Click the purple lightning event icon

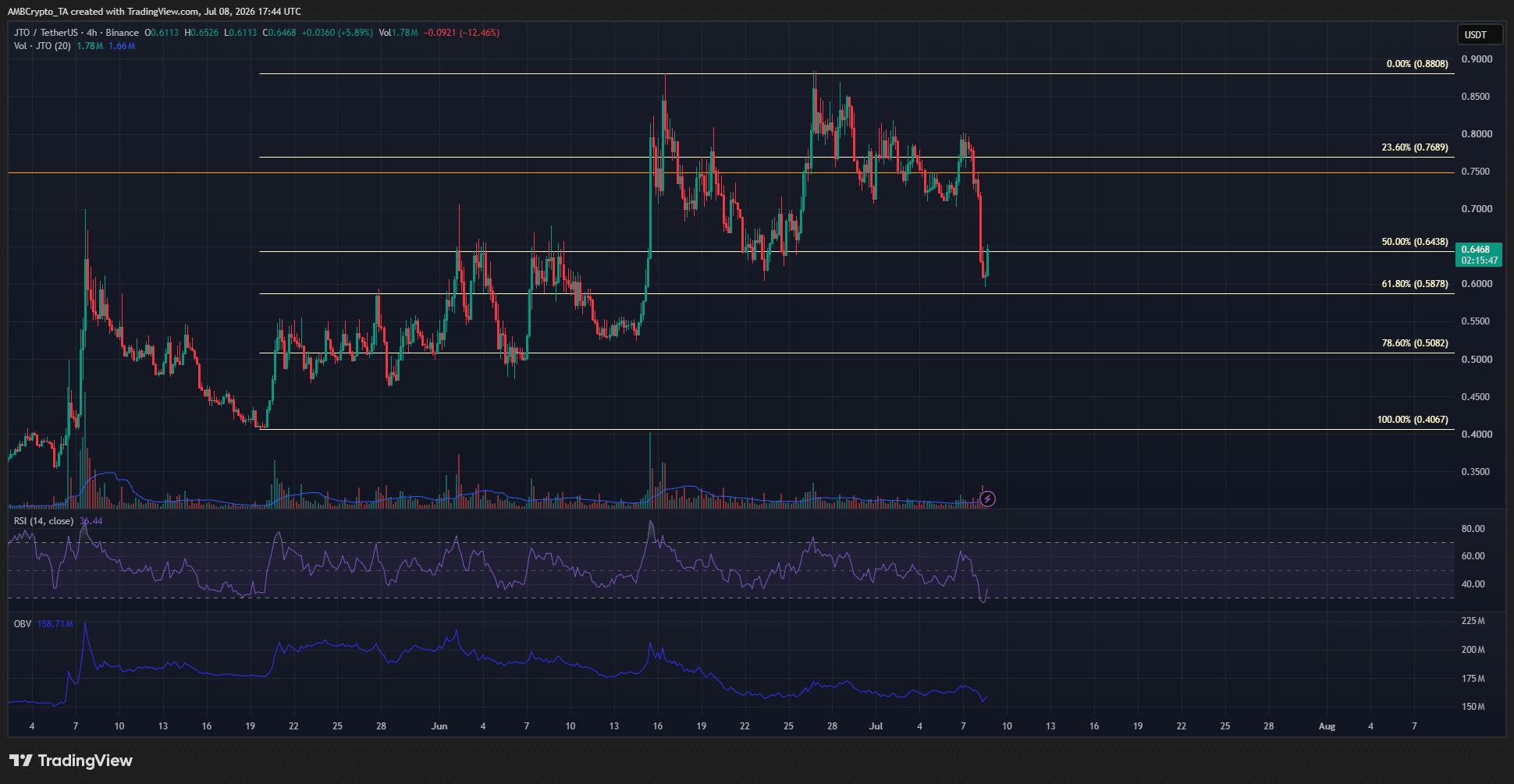[987, 498]
